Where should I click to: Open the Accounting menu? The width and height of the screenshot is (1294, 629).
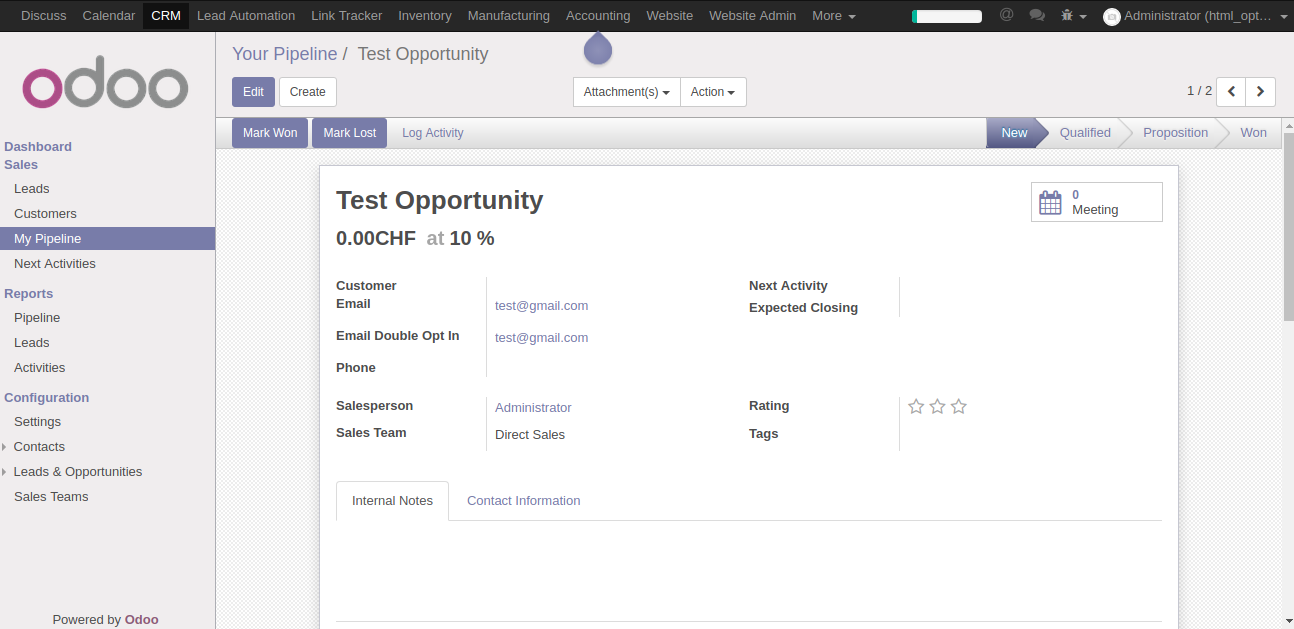598,16
